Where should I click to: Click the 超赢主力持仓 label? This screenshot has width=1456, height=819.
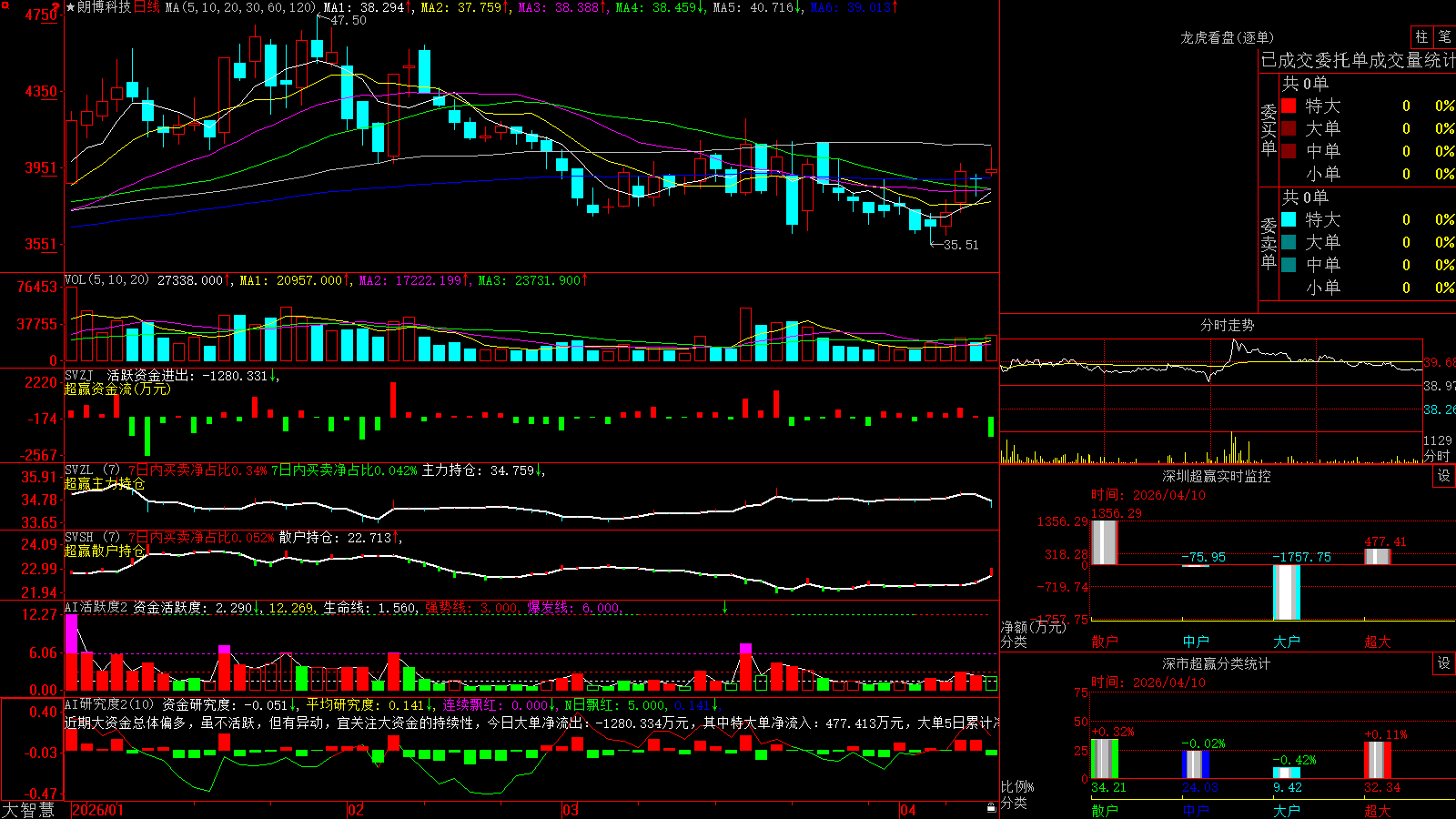(105, 483)
